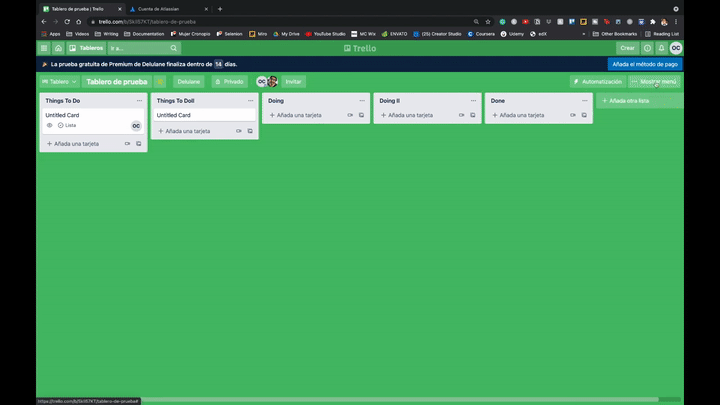Image resolution: width=720 pixels, height=405 pixels.
Task: Select the Tablero de prueba browser tab
Action: (82, 9)
